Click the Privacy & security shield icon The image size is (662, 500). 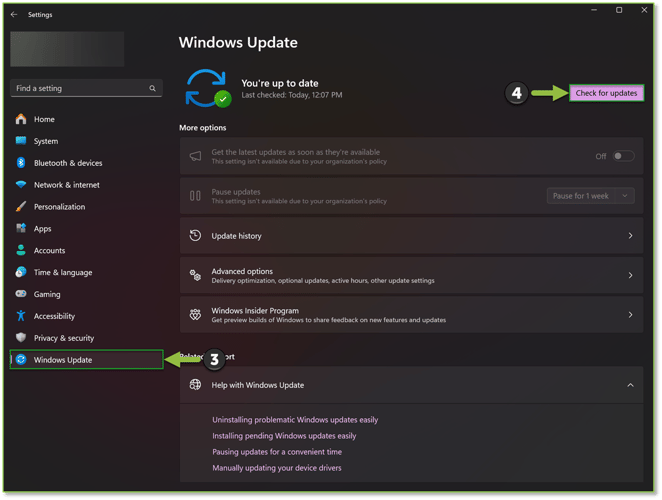click(x=21, y=337)
